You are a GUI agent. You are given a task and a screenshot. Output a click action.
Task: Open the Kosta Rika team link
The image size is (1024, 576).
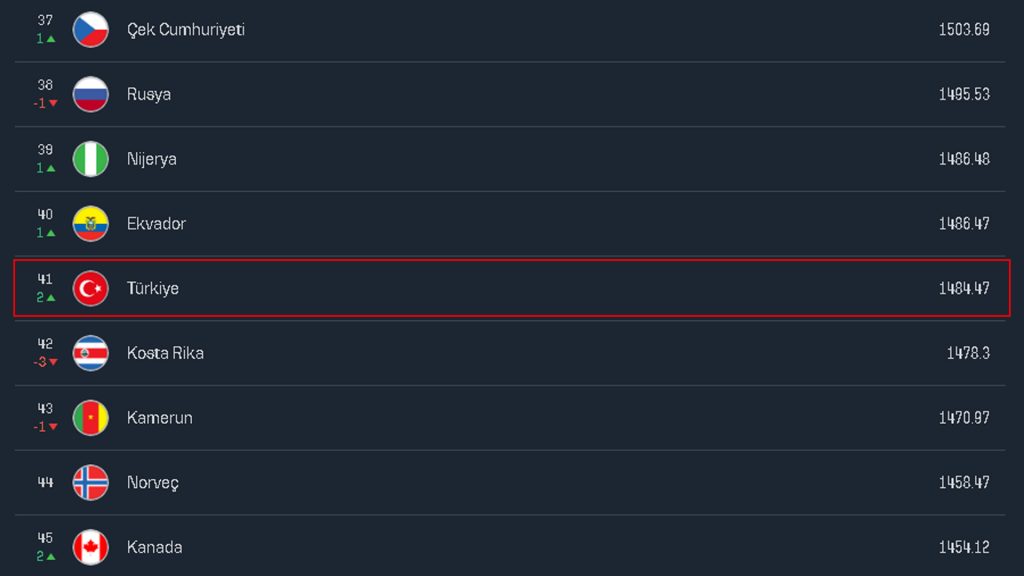coord(165,353)
